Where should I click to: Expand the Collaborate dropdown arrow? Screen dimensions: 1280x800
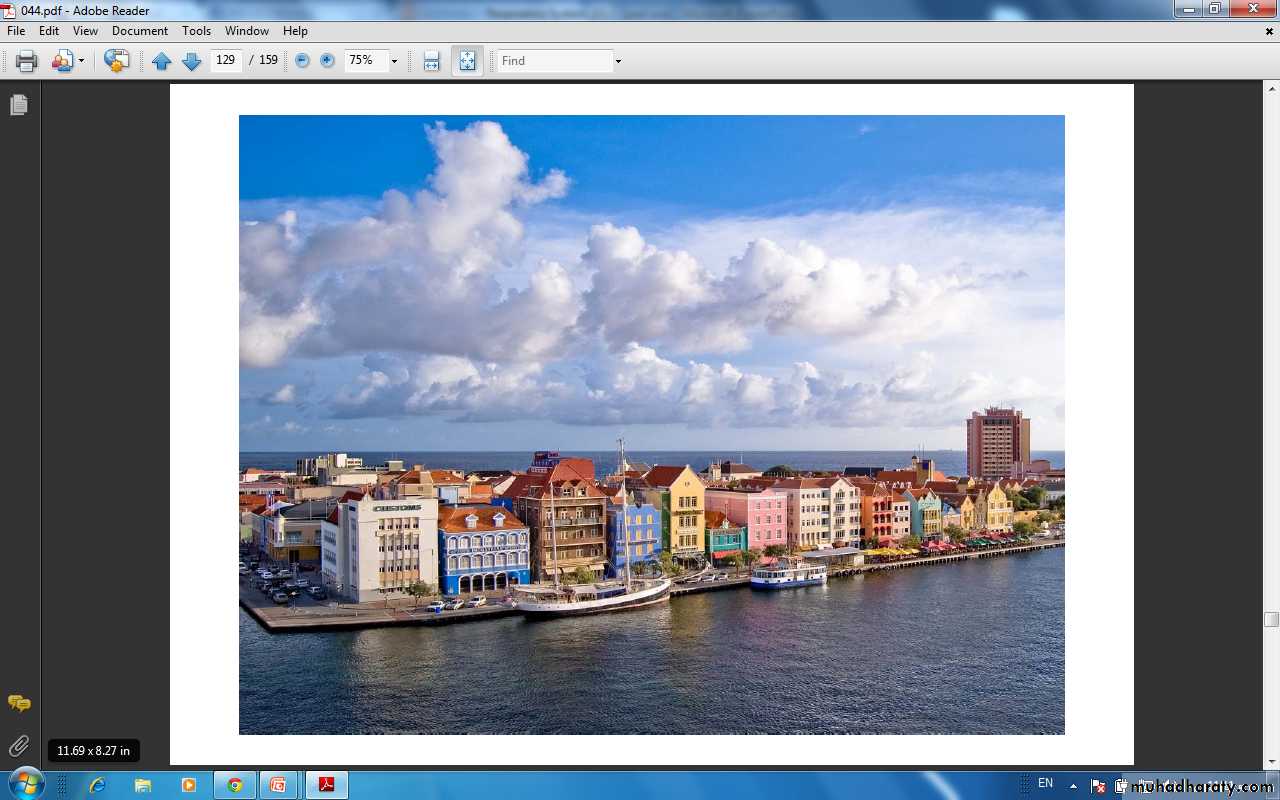pyautogui.click(x=82, y=61)
